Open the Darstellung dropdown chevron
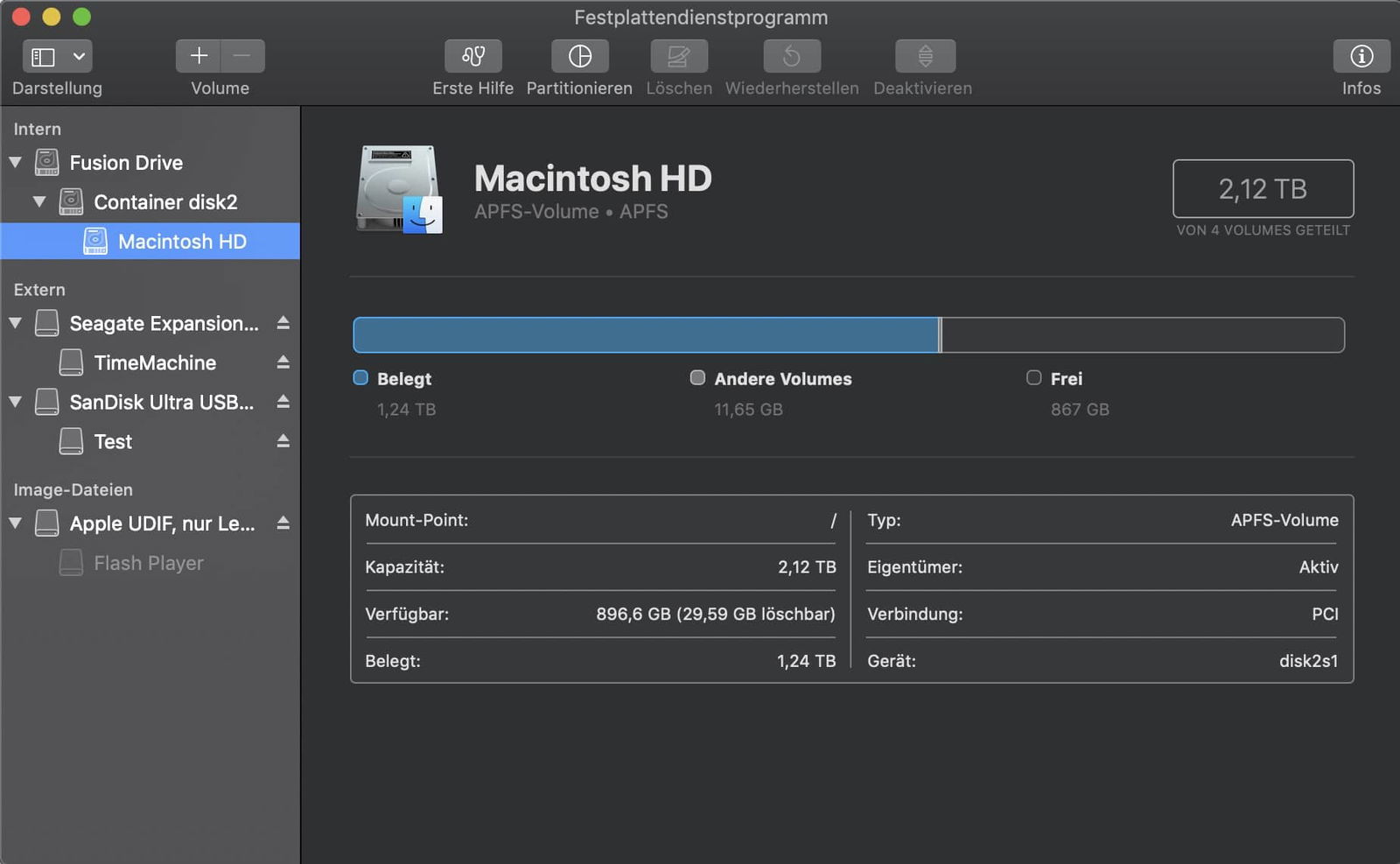The height and width of the screenshot is (864, 1400). click(79, 57)
